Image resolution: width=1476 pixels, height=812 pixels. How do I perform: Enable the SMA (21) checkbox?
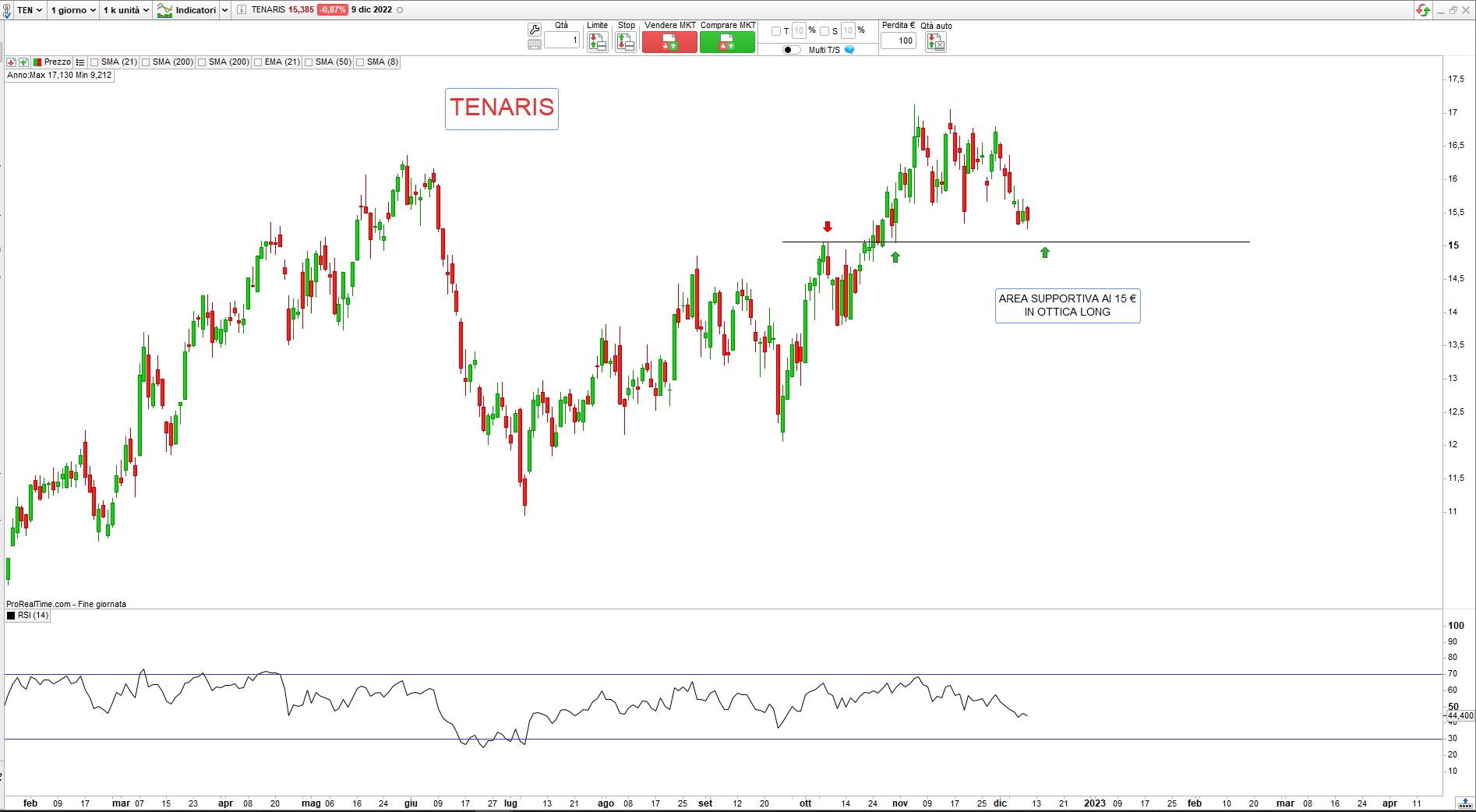94,62
